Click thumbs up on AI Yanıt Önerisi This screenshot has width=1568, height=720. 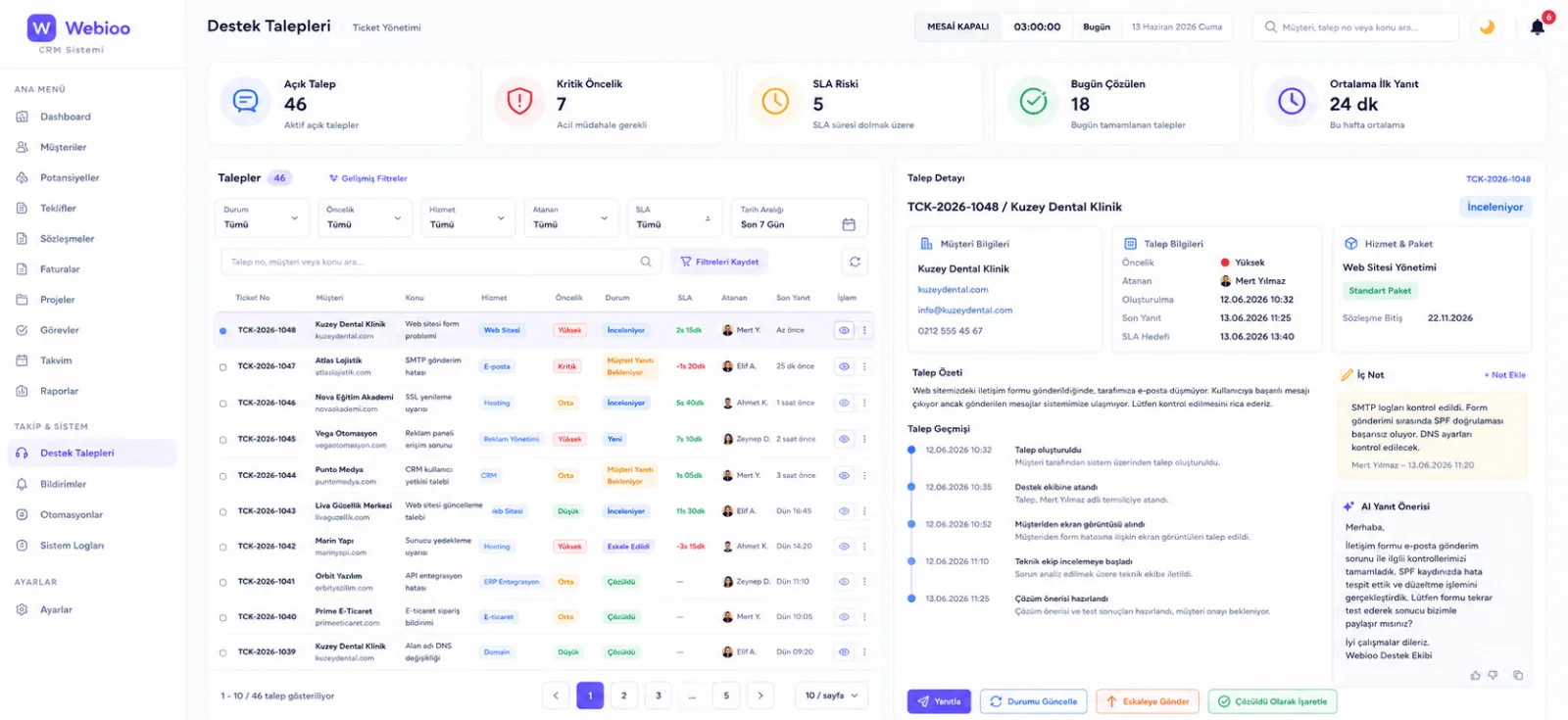tap(1475, 675)
